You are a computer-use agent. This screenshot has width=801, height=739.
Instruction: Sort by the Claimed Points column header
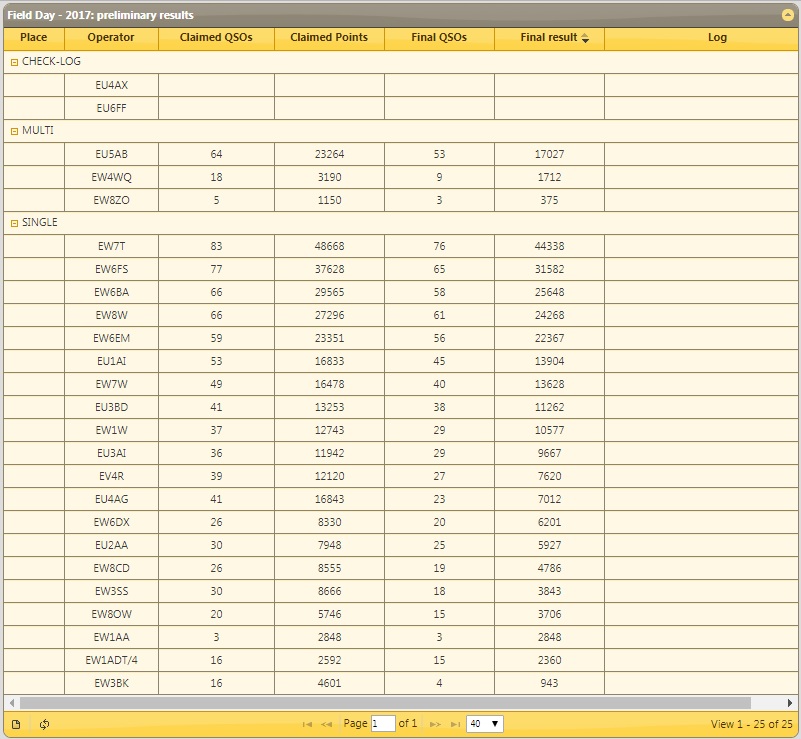[329, 38]
